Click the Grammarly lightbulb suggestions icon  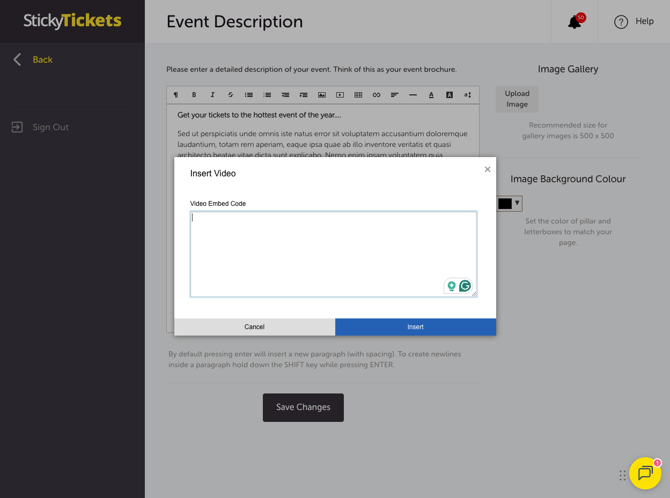tap(451, 286)
